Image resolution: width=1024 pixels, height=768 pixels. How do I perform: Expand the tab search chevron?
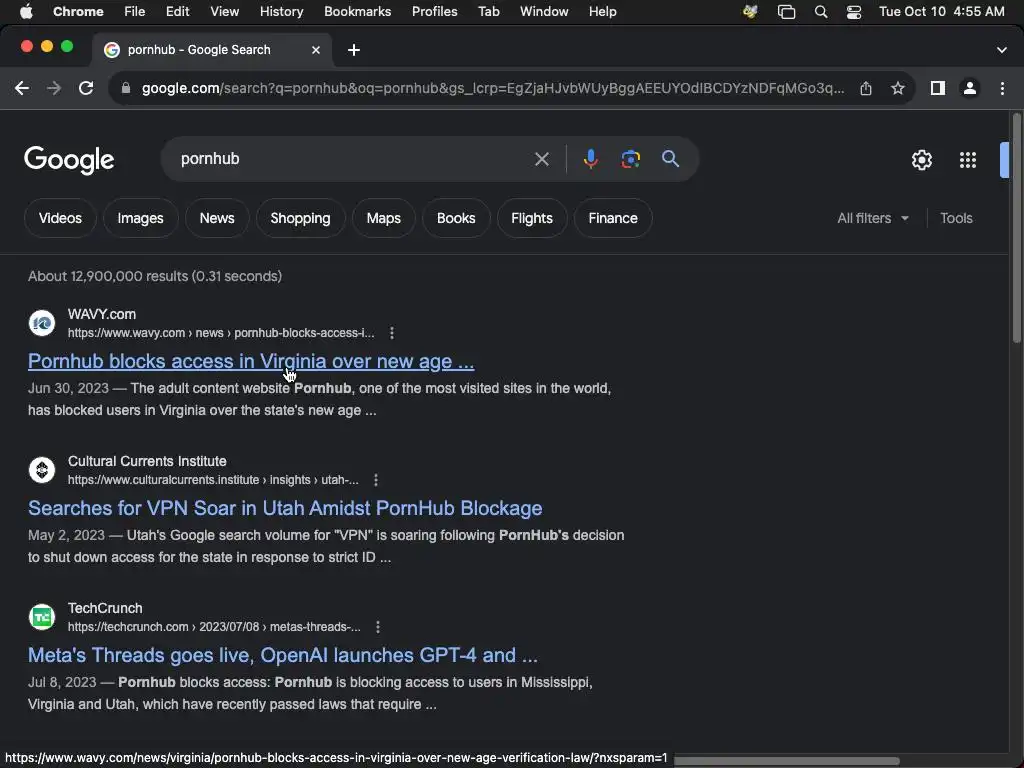click(x=1001, y=50)
